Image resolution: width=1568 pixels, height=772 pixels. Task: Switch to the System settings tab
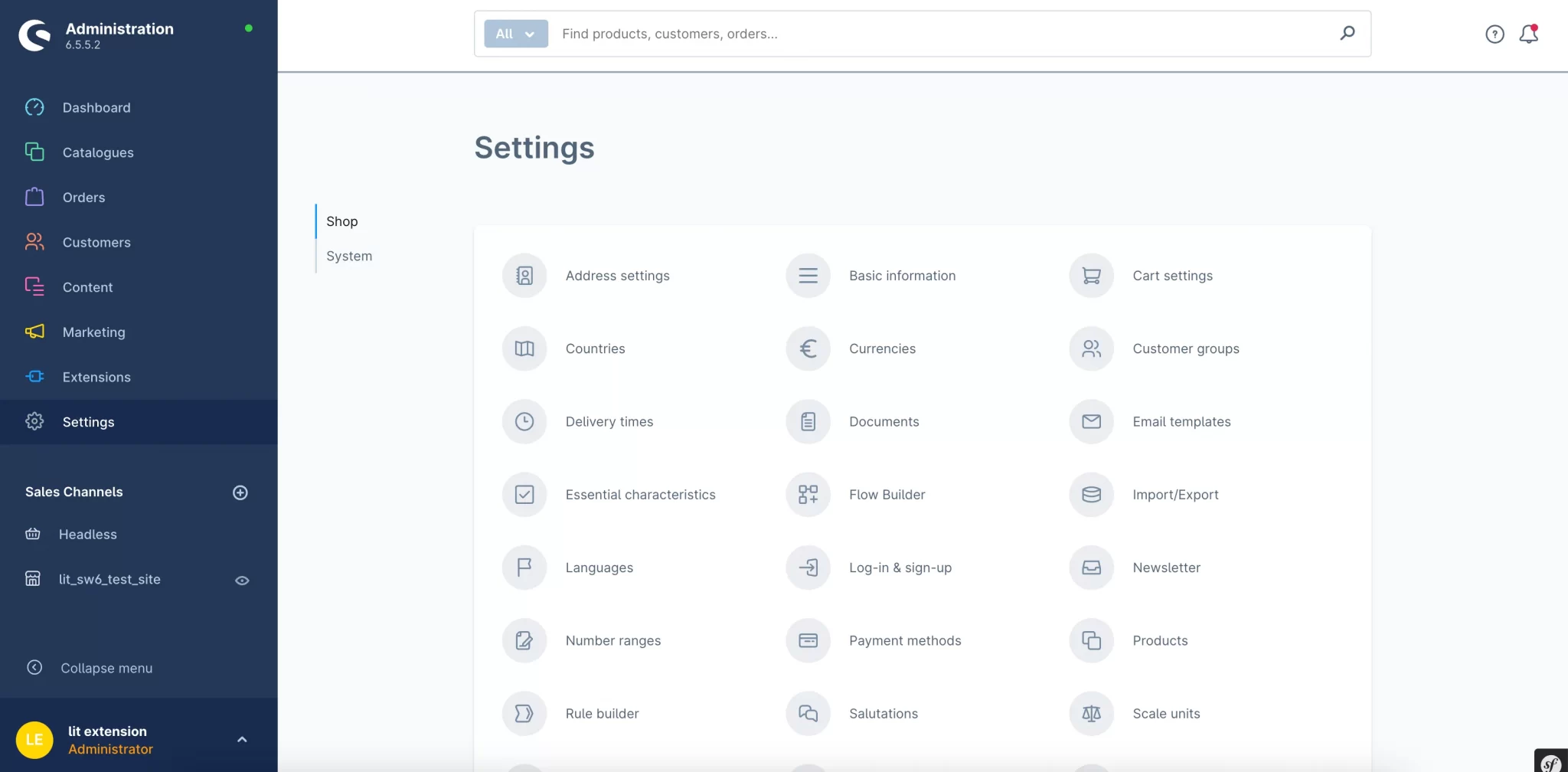tap(349, 256)
